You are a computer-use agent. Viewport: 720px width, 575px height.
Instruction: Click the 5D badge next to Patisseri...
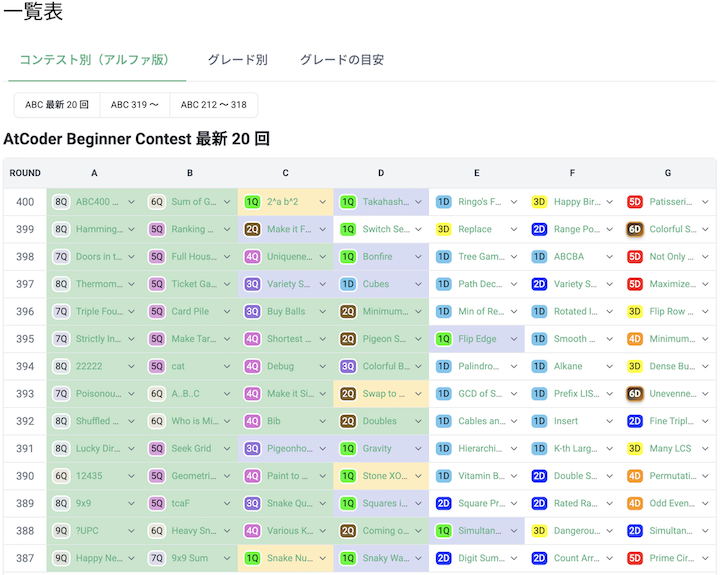pyautogui.click(x=635, y=202)
